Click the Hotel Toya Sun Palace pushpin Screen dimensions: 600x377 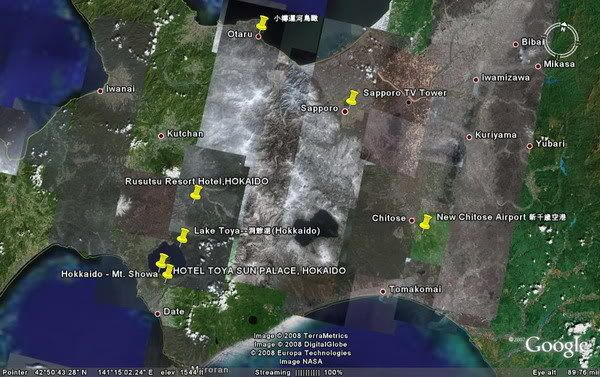pos(168,272)
